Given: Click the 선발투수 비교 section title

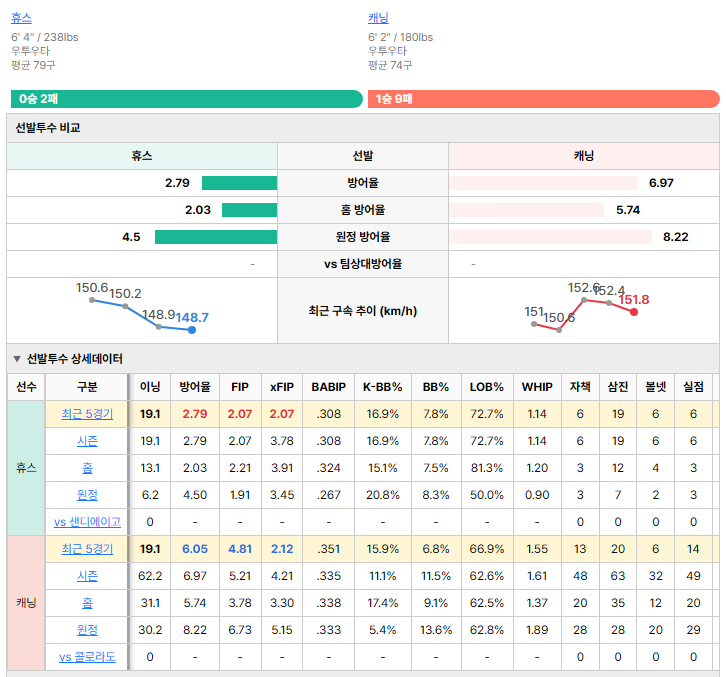Looking at the screenshot, I should coord(48,128).
